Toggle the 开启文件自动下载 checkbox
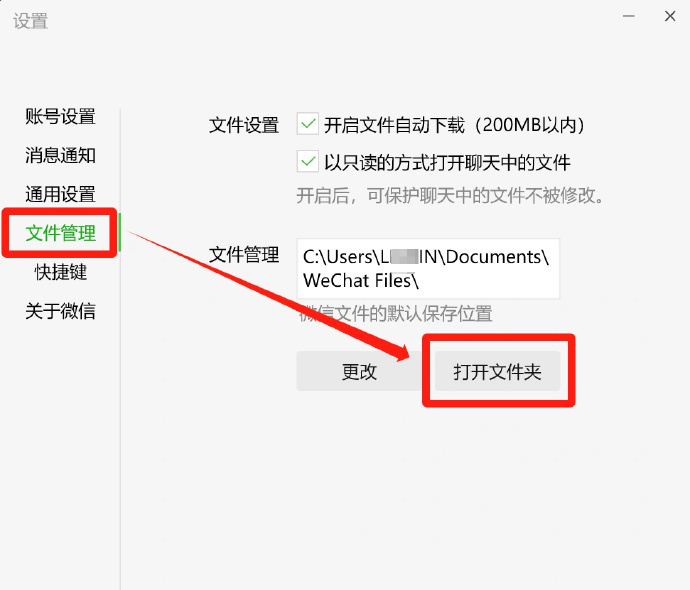The image size is (690, 590). pos(308,124)
